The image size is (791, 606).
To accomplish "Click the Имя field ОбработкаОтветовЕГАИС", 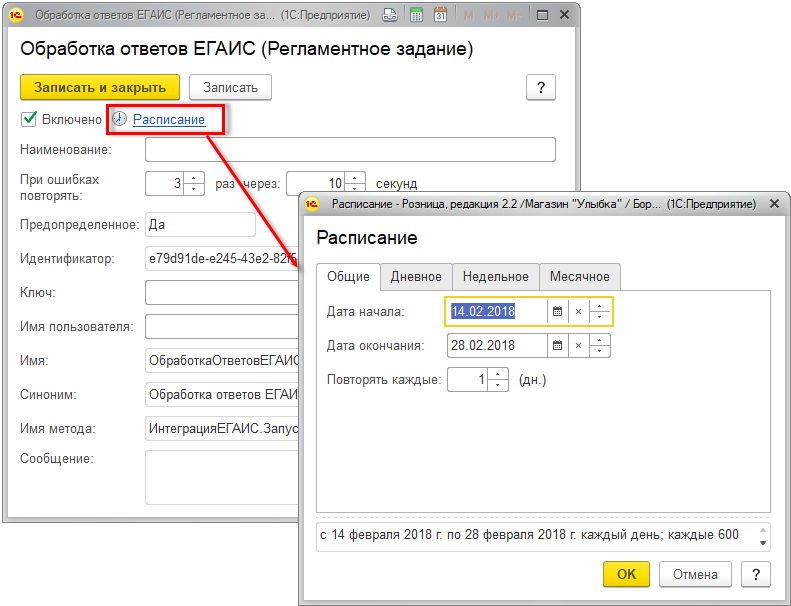I will [x=222, y=361].
